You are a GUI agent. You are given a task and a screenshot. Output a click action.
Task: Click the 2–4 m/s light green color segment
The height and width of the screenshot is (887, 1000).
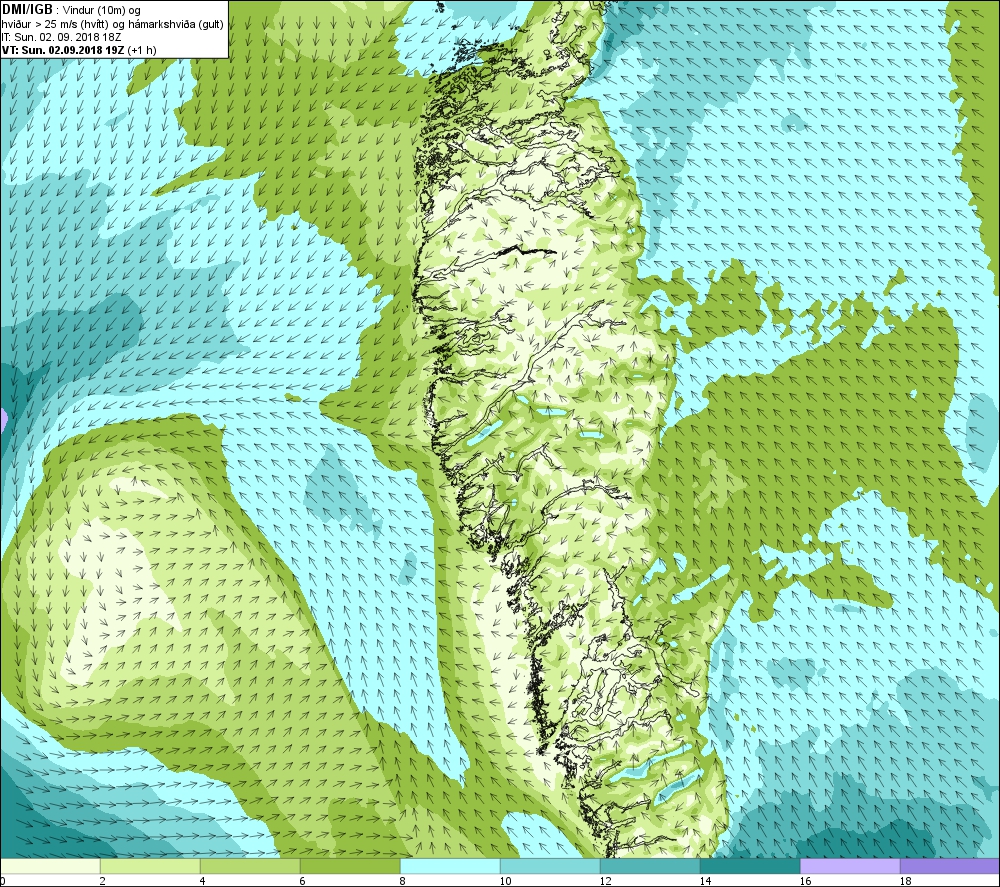[150, 866]
